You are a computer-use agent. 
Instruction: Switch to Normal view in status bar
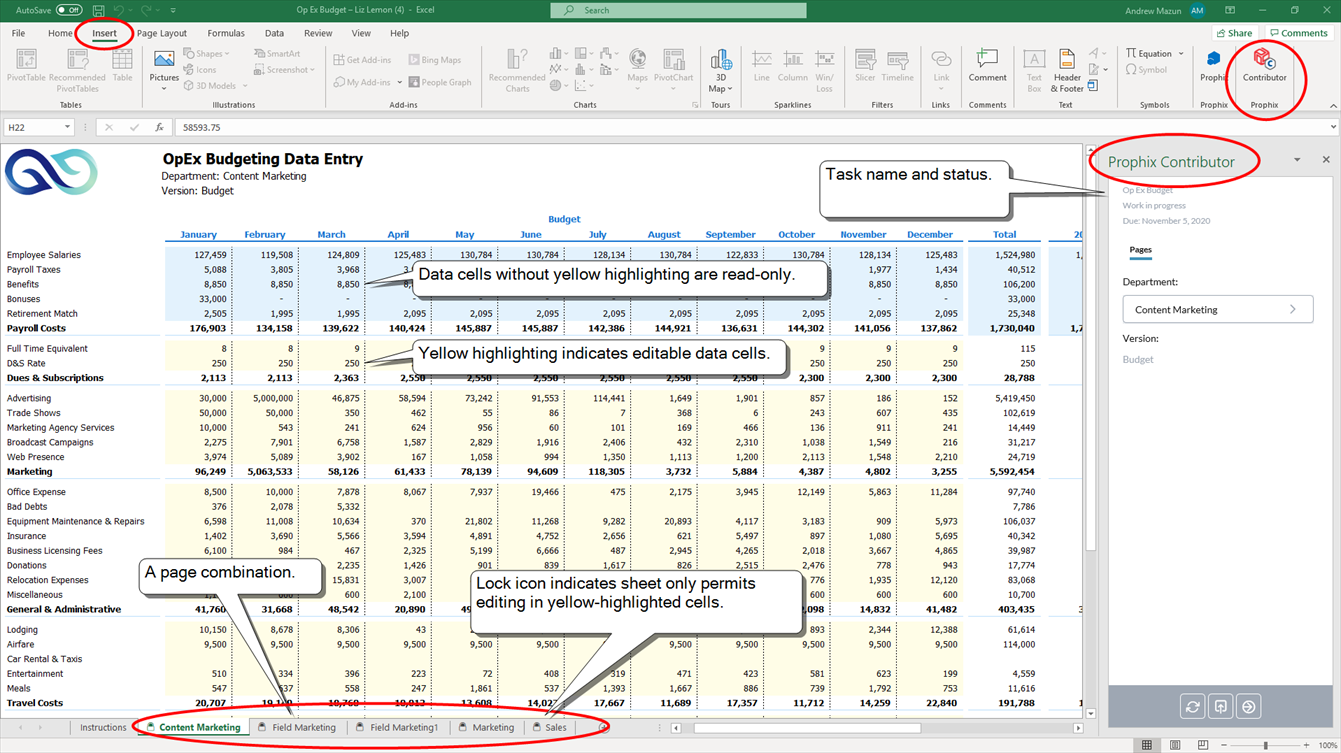(1147, 745)
